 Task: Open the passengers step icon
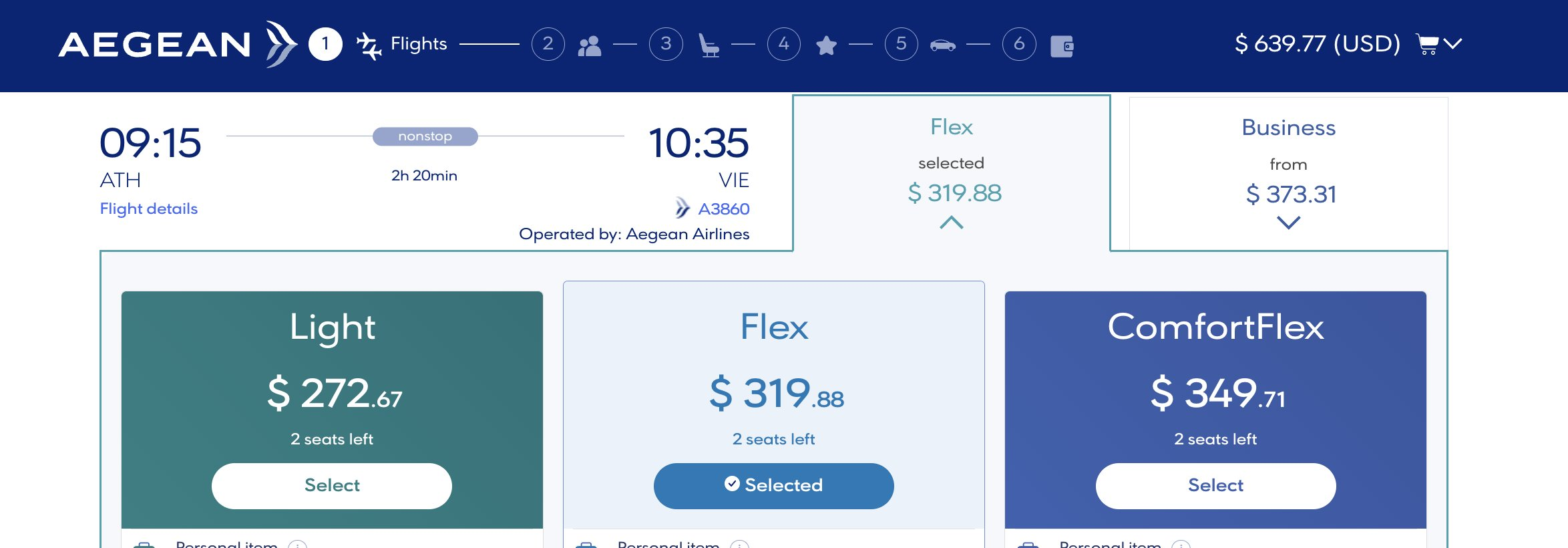point(590,45)
